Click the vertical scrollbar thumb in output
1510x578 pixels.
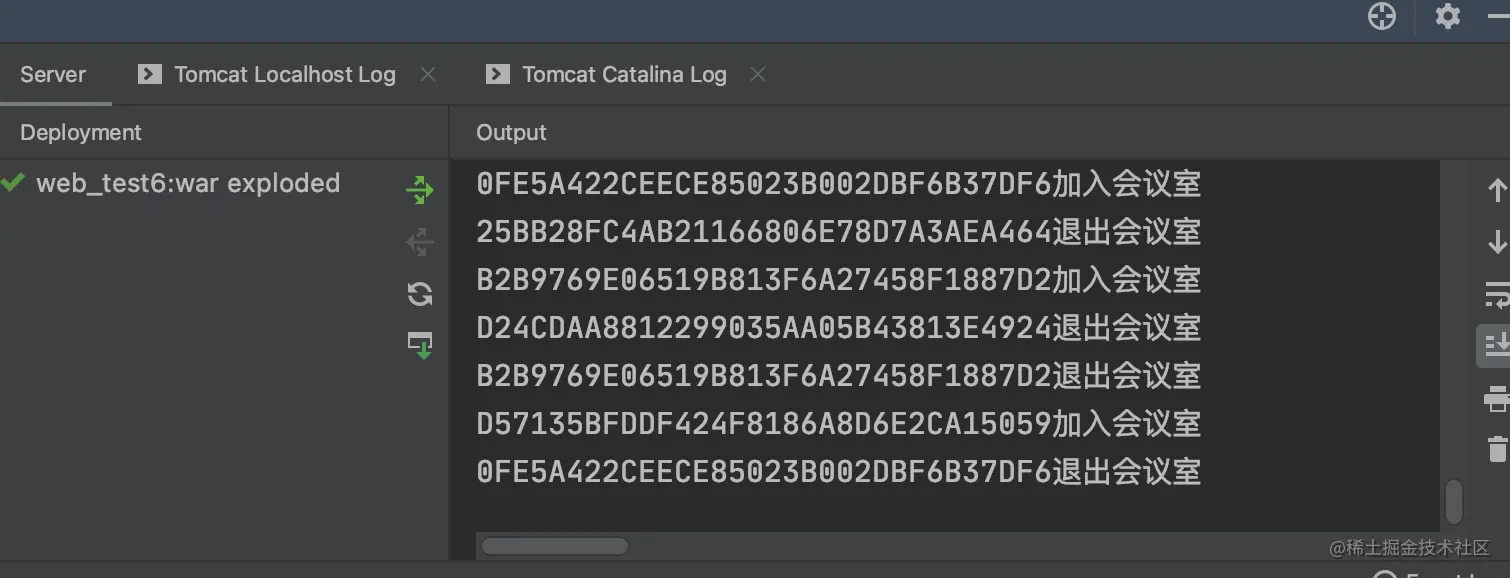(1454, 502)
